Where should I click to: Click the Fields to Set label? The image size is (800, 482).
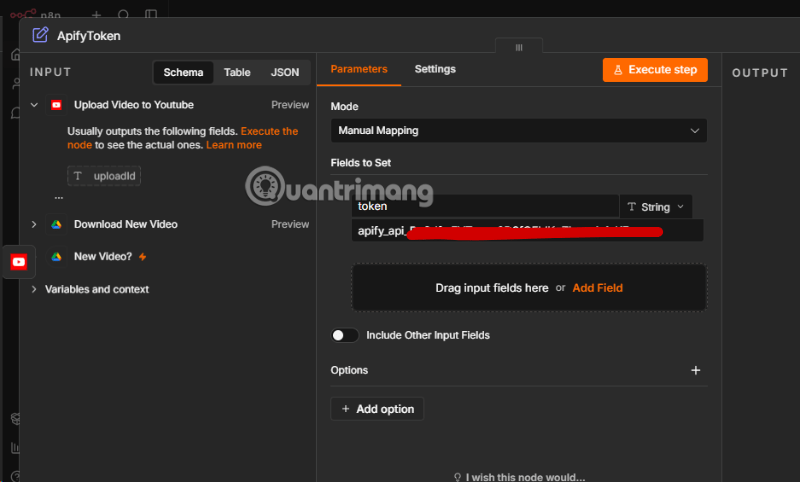click(x=361, y=163)
